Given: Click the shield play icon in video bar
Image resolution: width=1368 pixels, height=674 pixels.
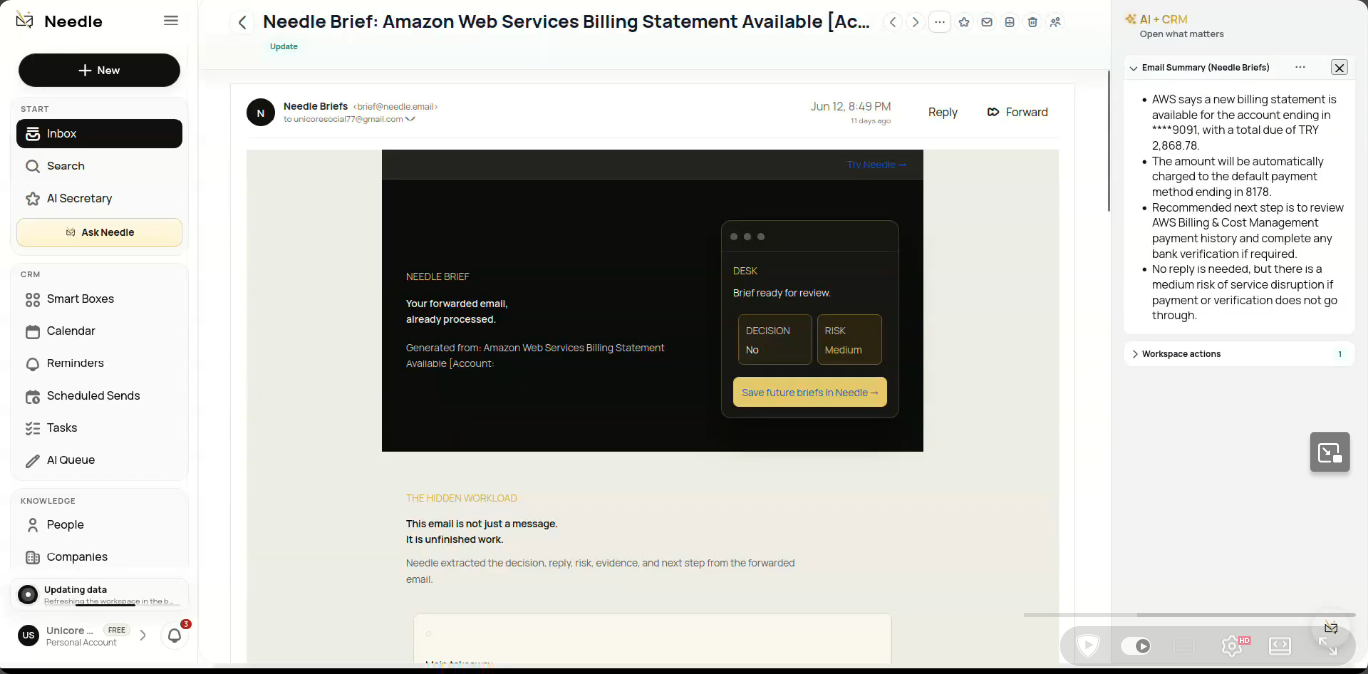Looking at the screenshot, I should [1087, 646].
